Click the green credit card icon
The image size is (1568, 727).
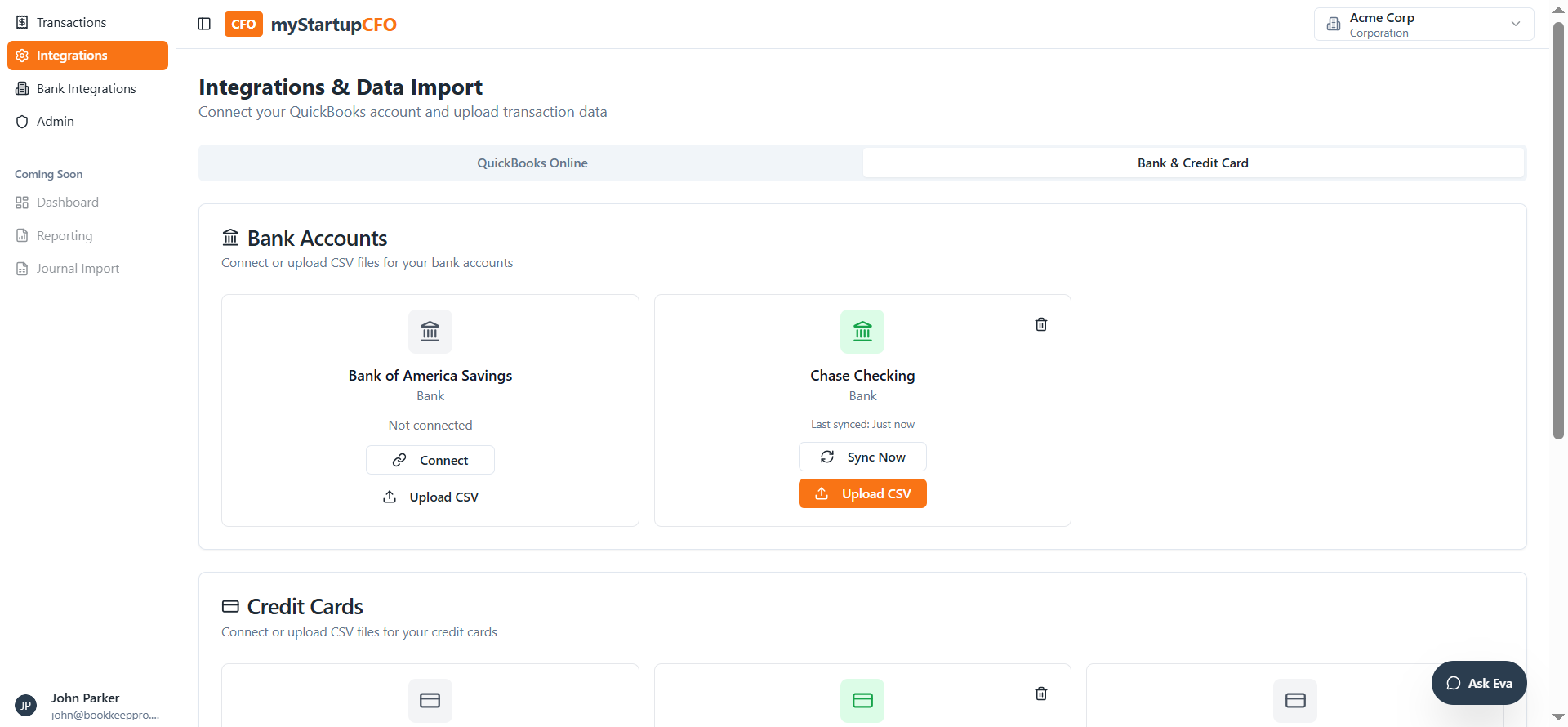pos(862,700)
